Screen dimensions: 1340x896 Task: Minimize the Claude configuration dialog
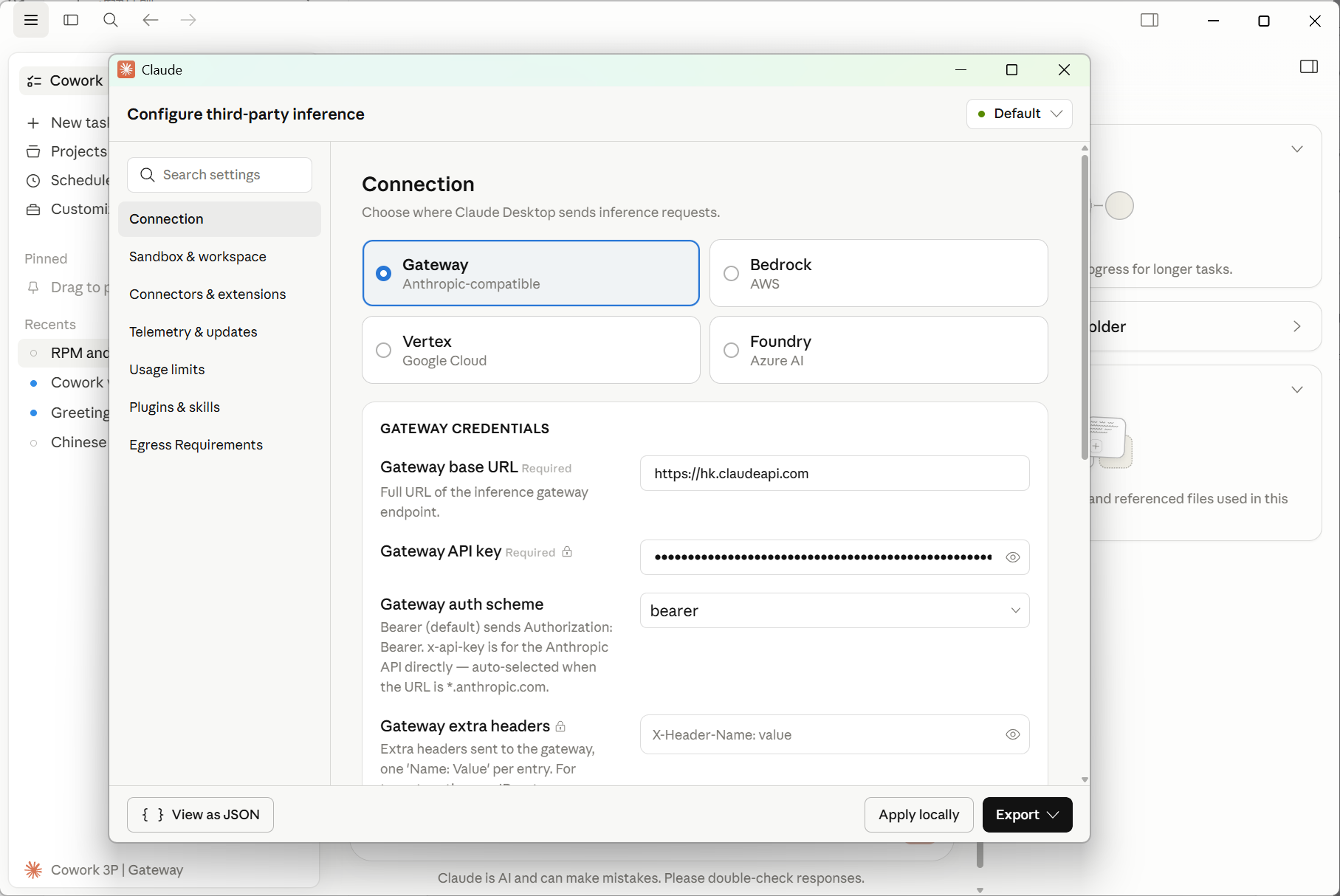tap(961, 69)
